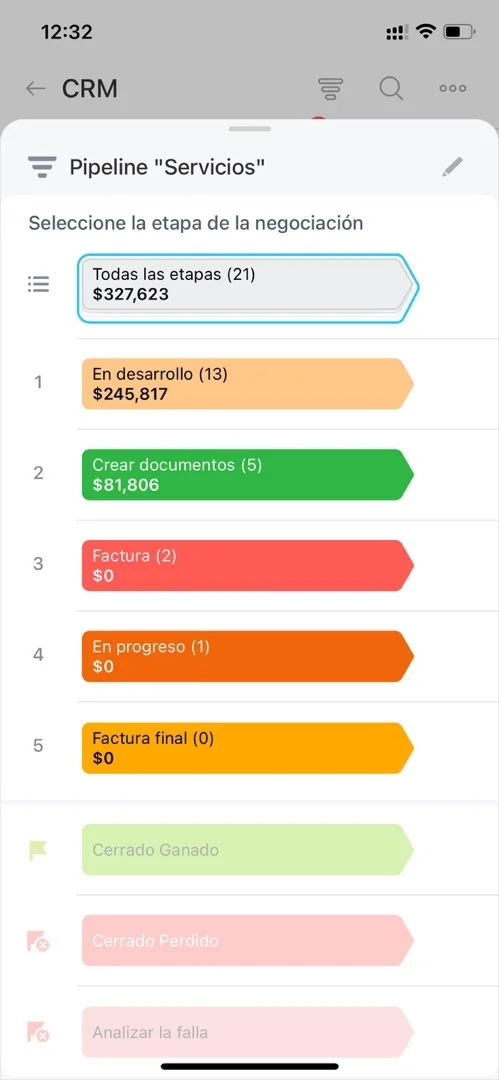499x1080 pixels.
Task: Open the three-dot more options menu
Action: tap(453, 88)
